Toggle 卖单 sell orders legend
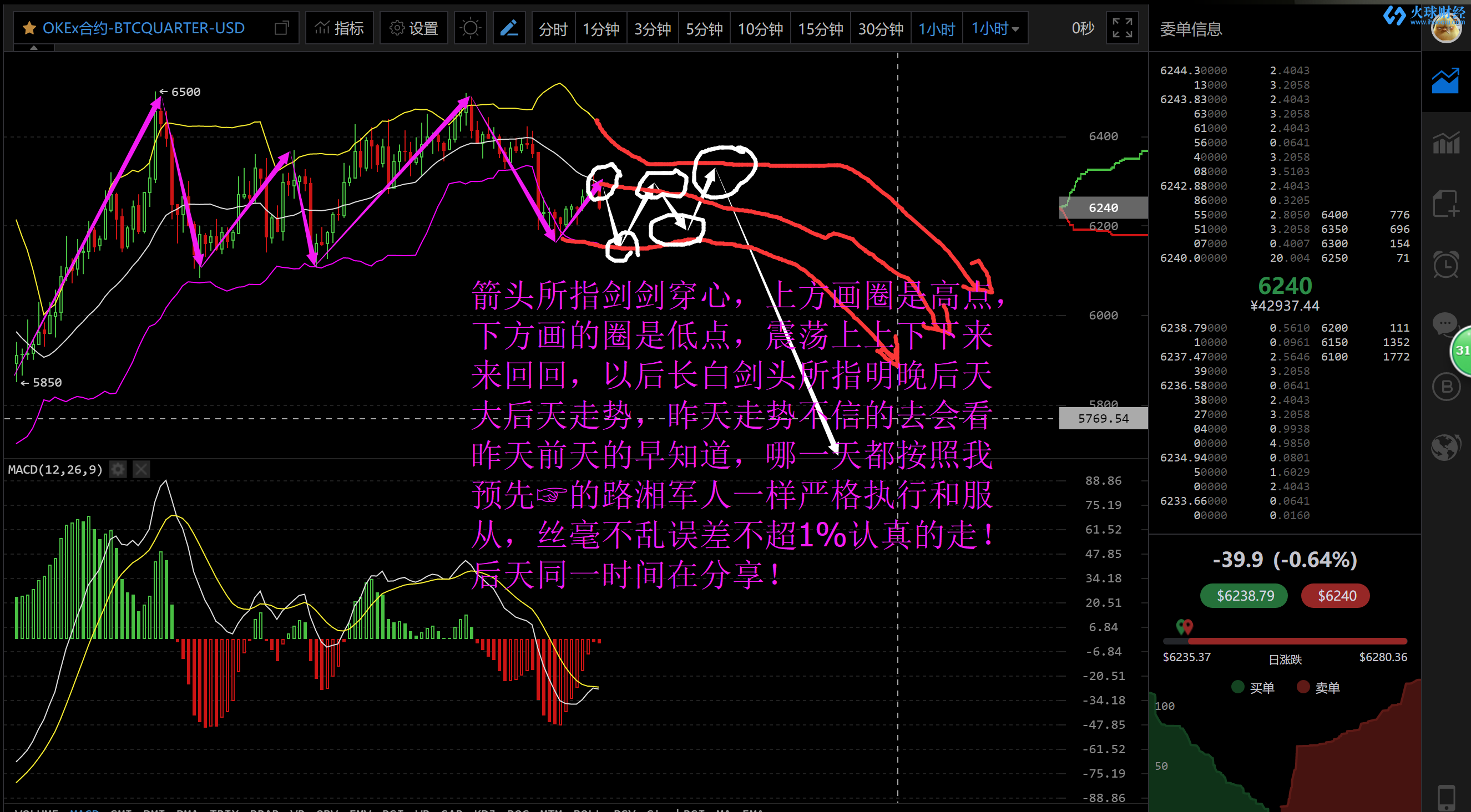The height and width of the screenshot is (812, 1471). click(x=1318, y=687)
